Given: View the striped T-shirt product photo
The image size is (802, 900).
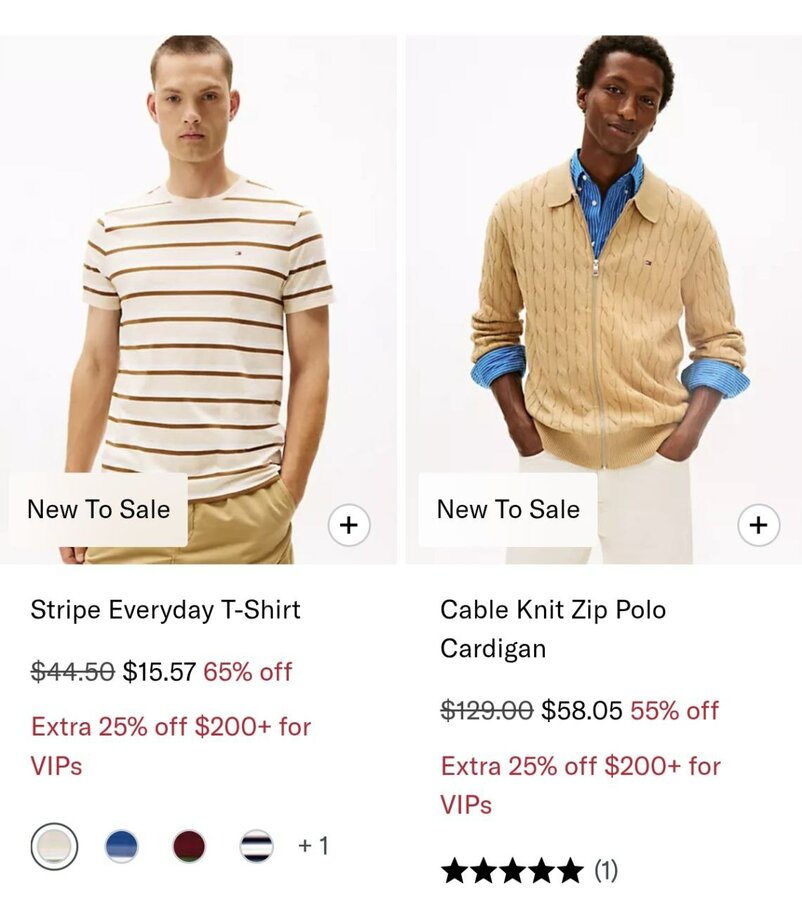Looking at the screenshot, I should click(x=200, y=280).
